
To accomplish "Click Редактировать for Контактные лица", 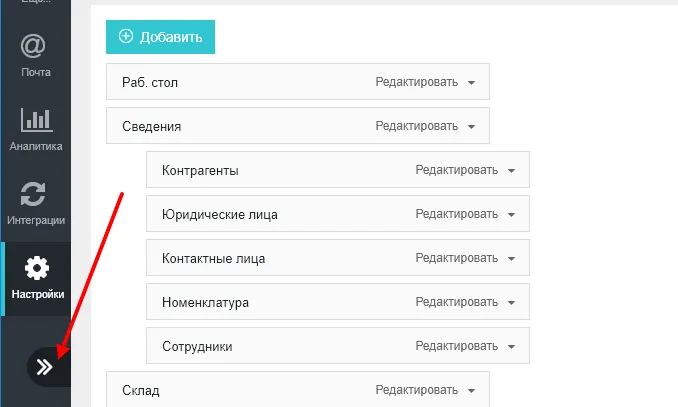I will 457,258.
